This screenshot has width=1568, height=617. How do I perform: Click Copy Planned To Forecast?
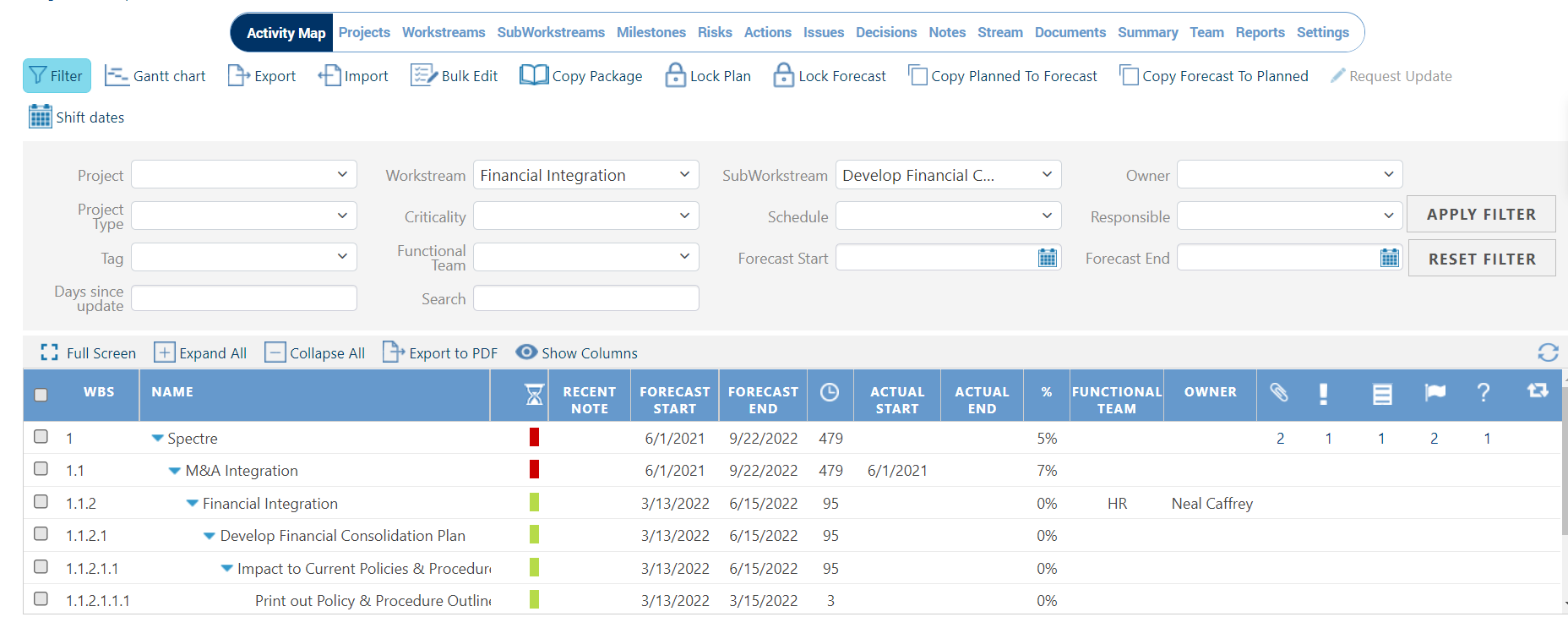1003,76
